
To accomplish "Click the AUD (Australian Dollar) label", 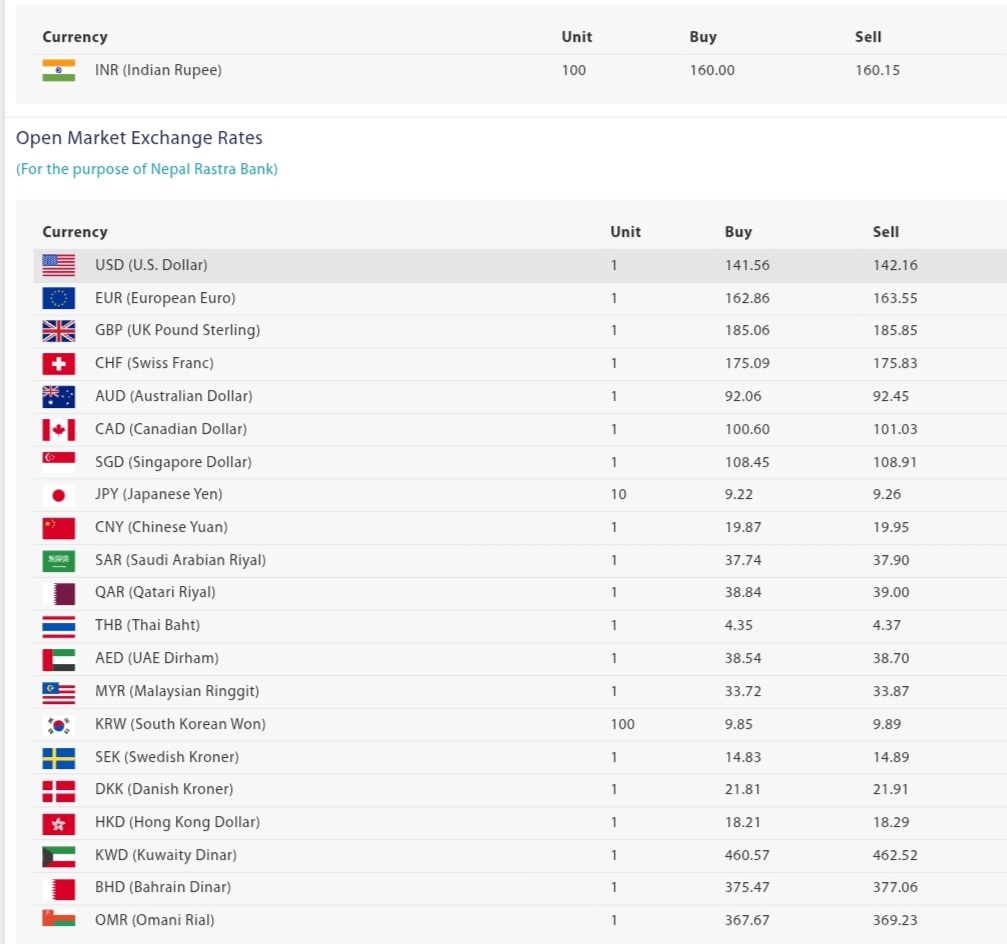I will coord(173,396).
